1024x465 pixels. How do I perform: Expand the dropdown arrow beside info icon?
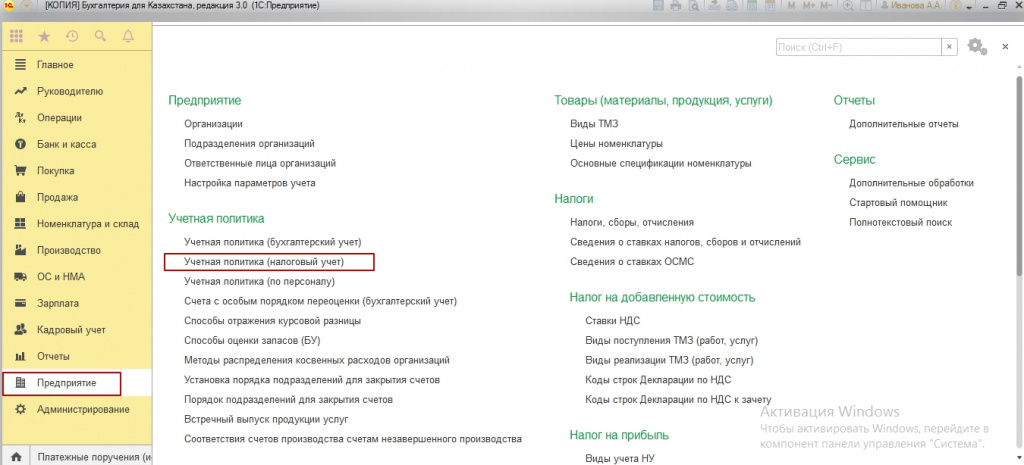970,6
